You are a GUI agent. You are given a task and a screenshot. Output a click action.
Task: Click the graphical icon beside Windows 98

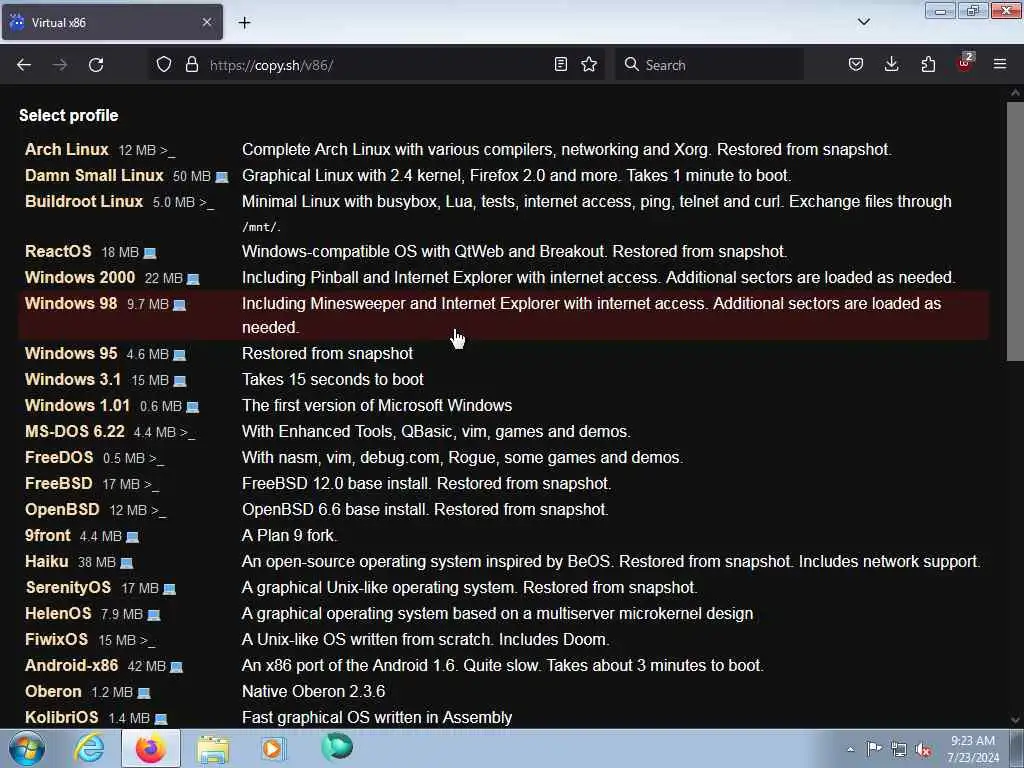point(180,305)
